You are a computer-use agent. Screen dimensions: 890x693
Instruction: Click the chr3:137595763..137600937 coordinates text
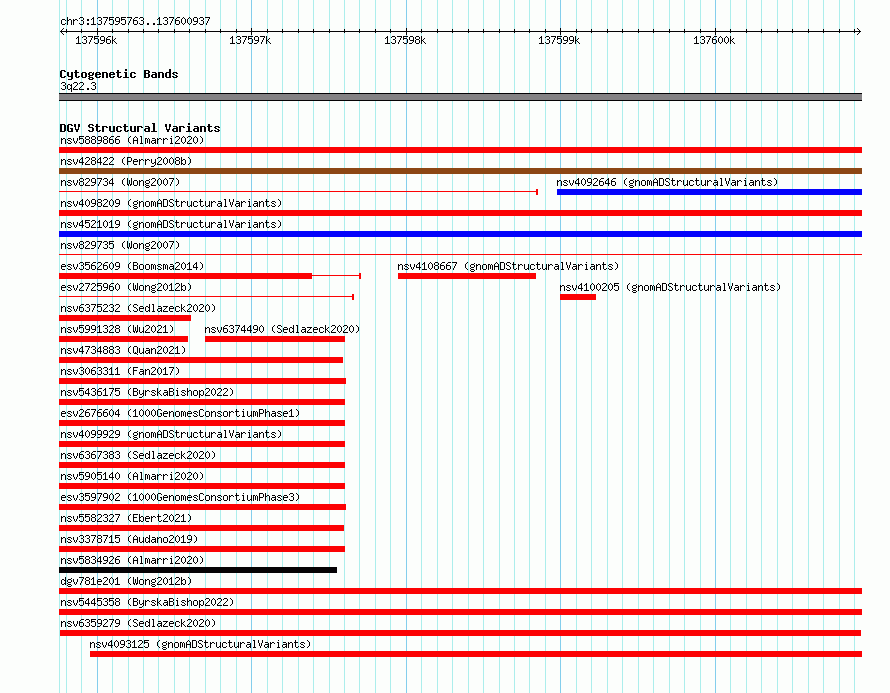(x=135, y=21)
